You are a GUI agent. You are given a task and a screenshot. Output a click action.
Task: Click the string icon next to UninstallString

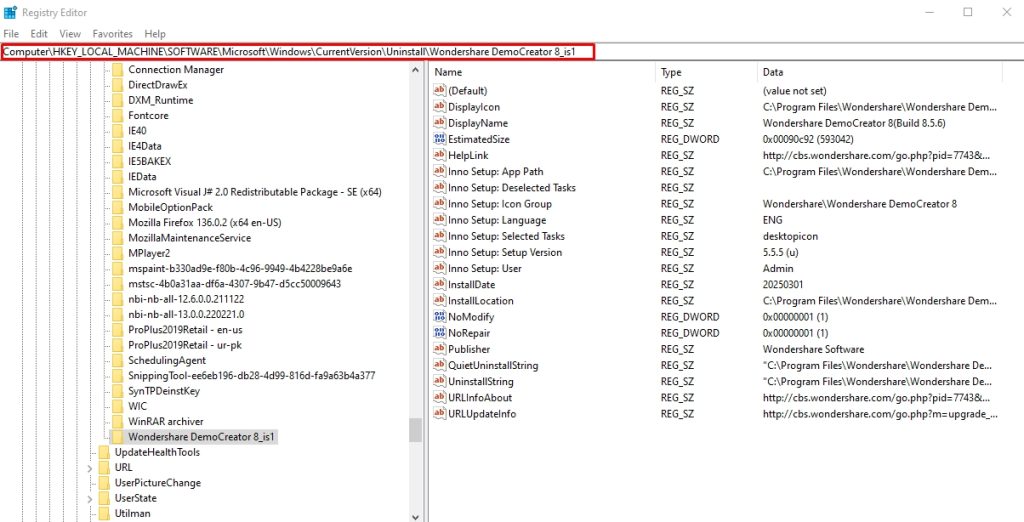pos(440,382)
